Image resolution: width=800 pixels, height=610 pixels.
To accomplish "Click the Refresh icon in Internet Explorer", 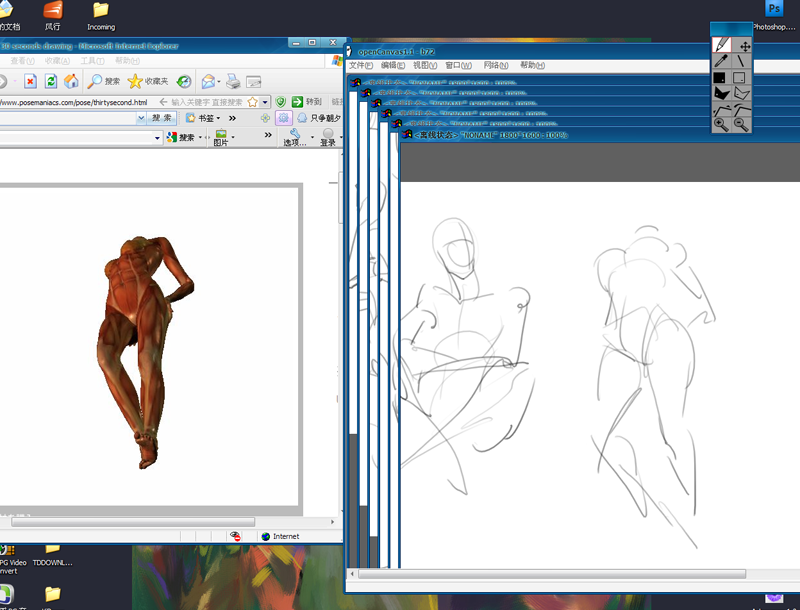I will tap(51, 81).
